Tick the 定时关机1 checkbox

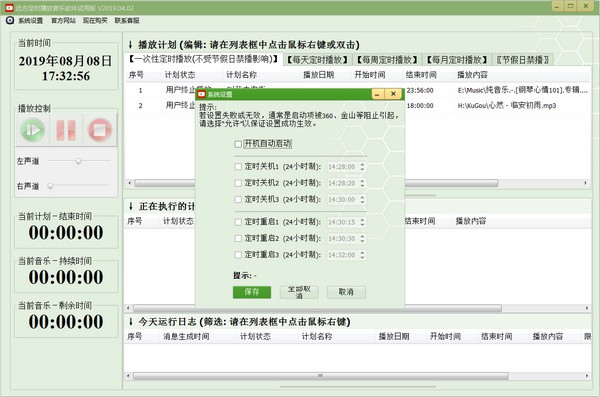[238, 167]
